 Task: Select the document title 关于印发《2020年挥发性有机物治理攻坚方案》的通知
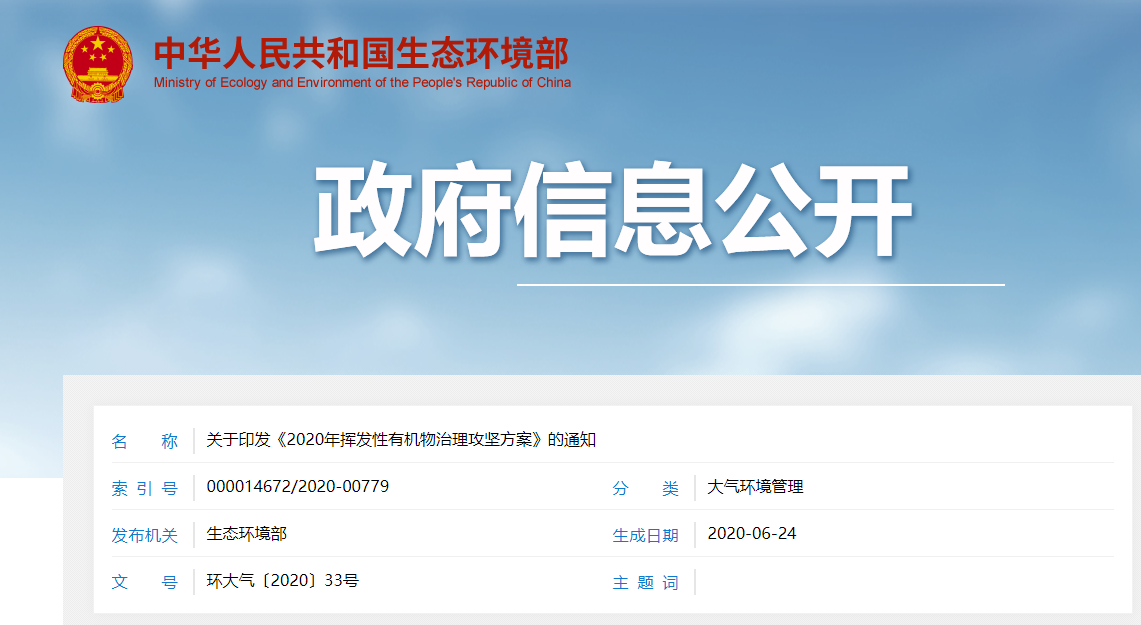click(x=401, y=439)
